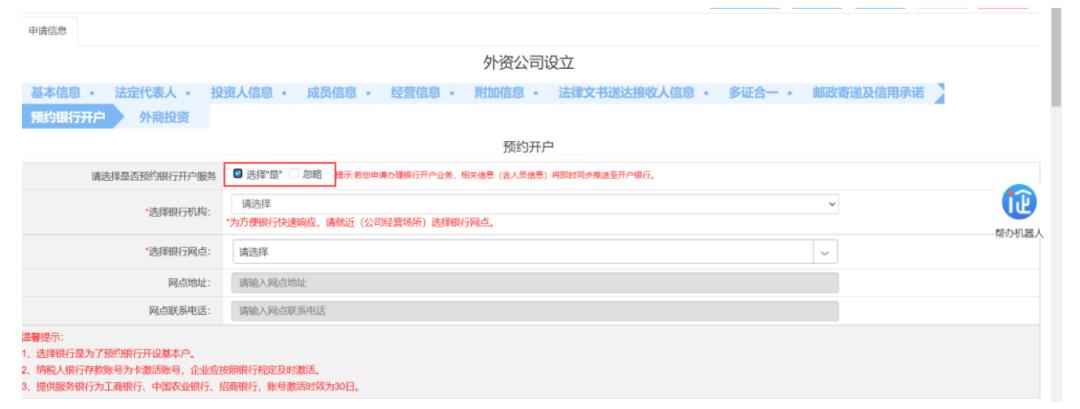Image resolution: width=1080 pixels, height=409 pixels.
Task: Open the 帮办机器人 helper robot icon
Action: click(1019, 203)
